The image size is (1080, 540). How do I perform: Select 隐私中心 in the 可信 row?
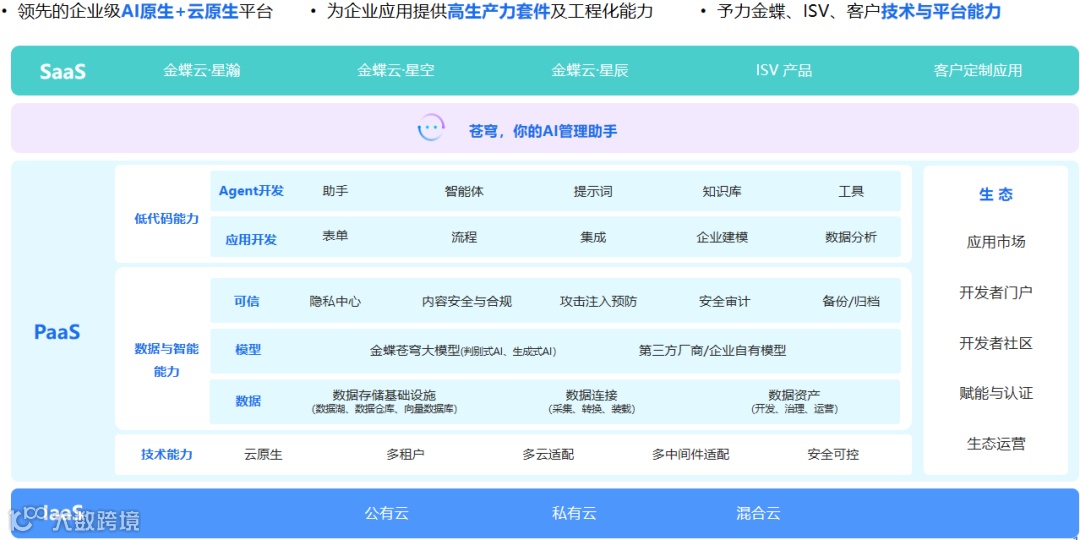point(335,301)
